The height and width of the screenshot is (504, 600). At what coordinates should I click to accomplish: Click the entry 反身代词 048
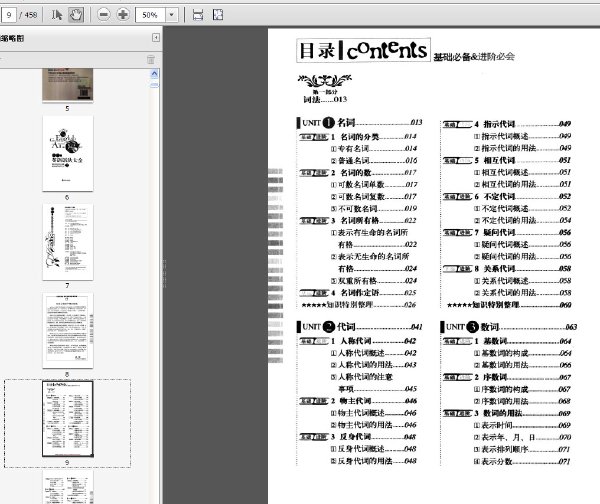coord(358,437)
